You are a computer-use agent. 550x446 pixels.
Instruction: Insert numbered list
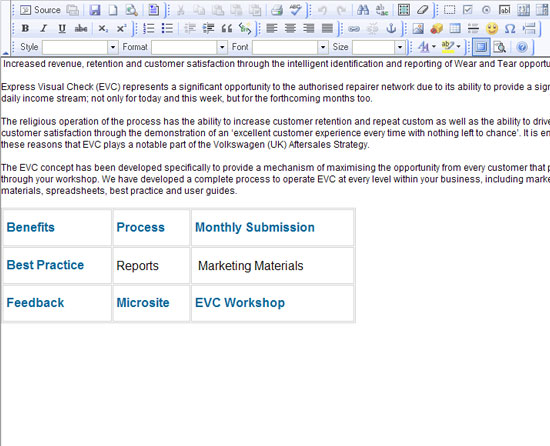(x=149, y=28)
